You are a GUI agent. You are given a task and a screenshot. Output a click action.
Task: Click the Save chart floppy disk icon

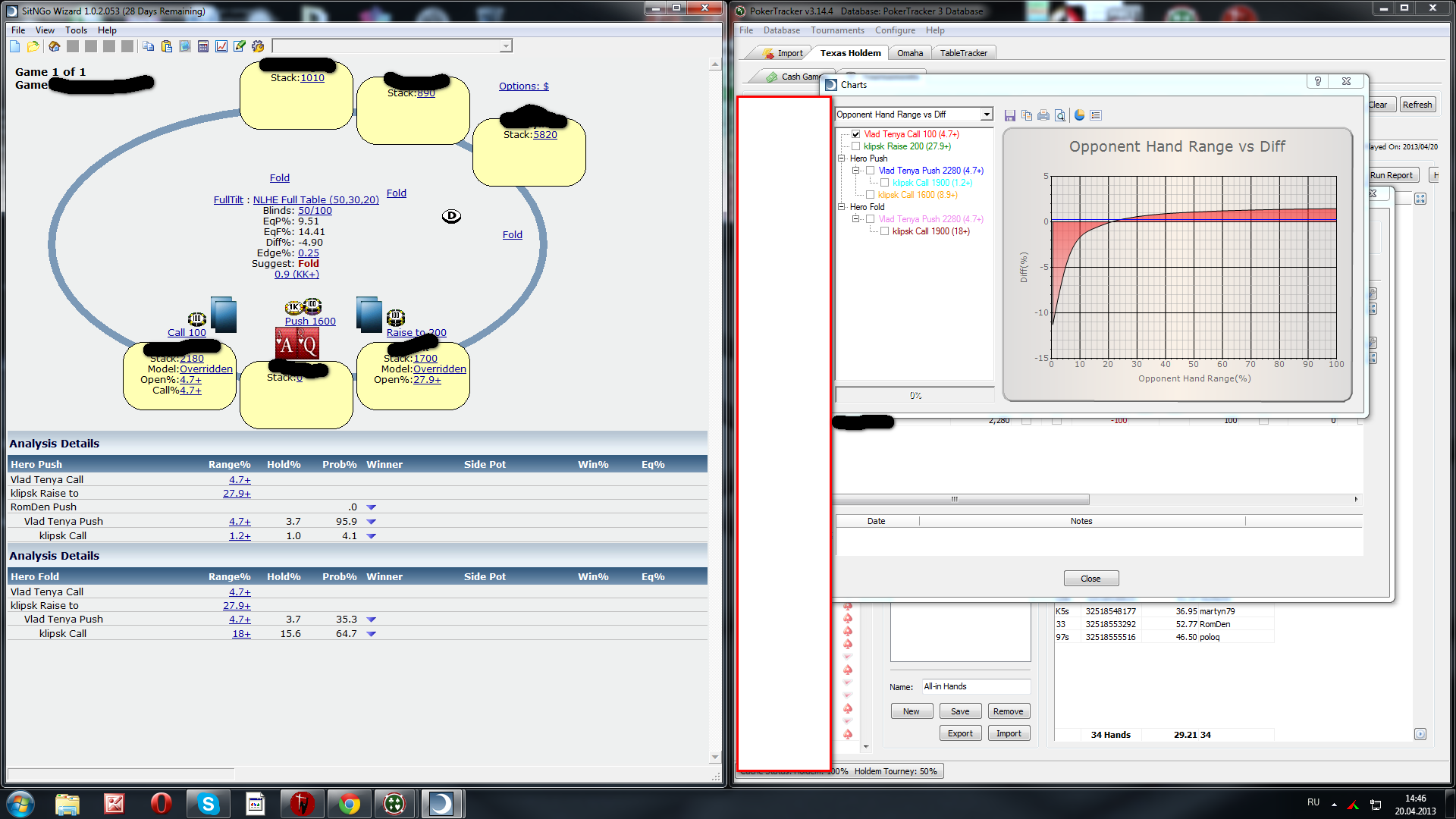[x=1010, y=115]
